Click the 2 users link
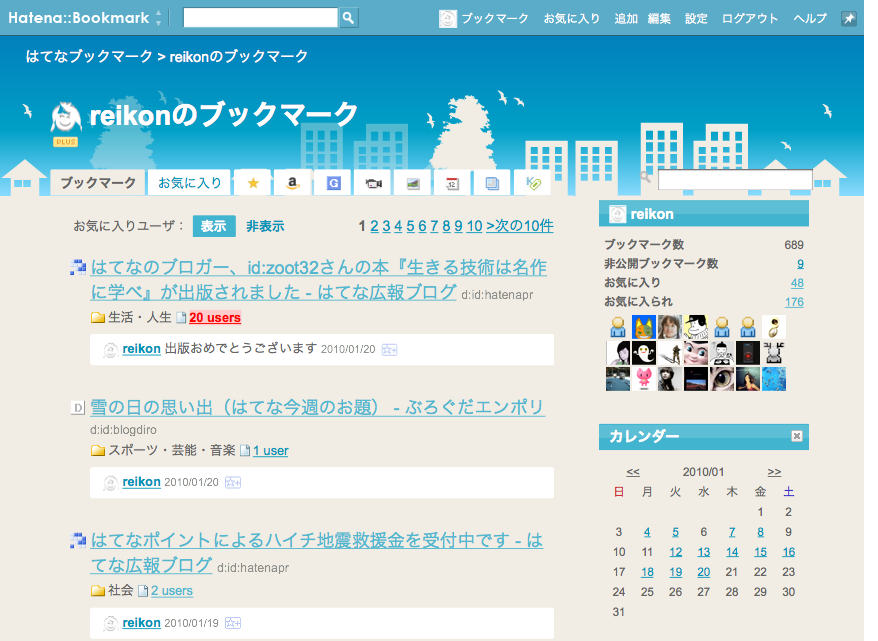Viewport: 878px width, 641px height. 172,591
